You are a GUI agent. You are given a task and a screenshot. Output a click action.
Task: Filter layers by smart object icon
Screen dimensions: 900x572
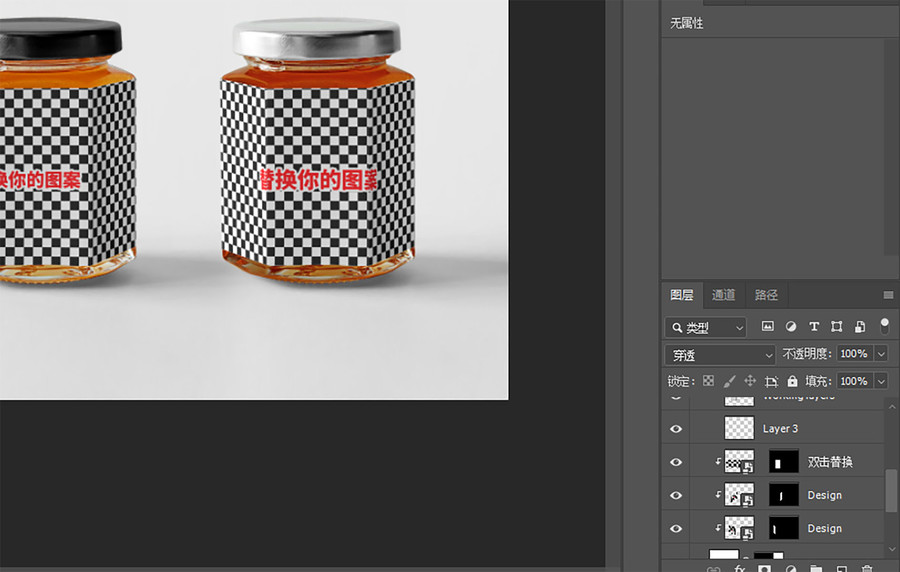[x=860, y=326]
